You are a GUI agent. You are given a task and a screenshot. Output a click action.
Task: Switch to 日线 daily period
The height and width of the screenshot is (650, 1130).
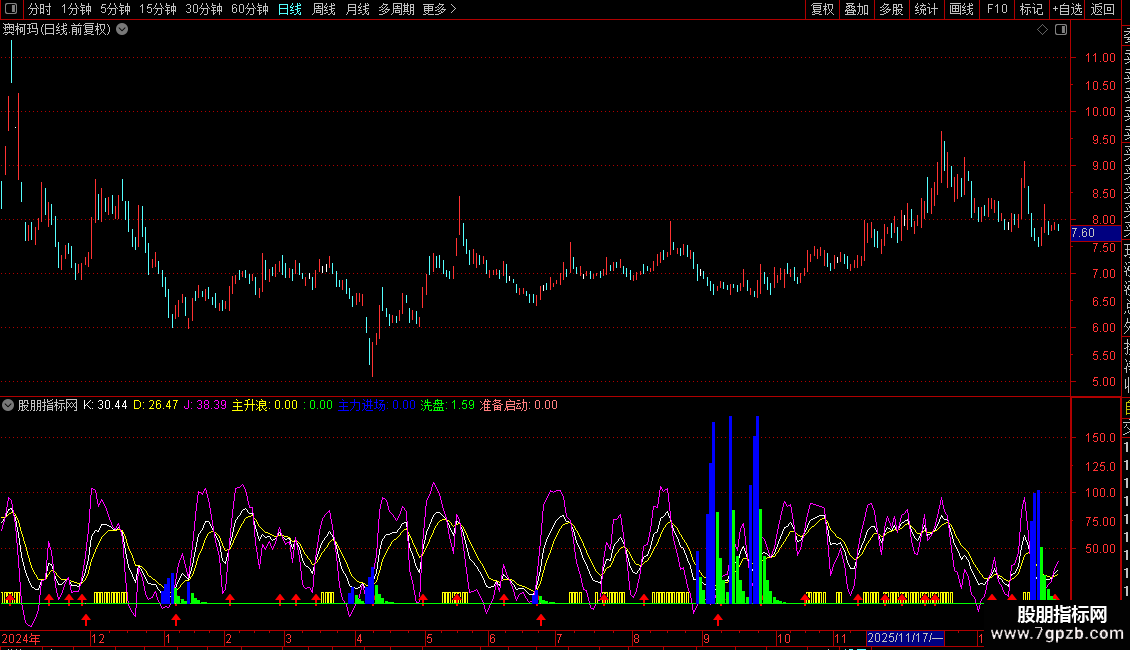tap(289, 10)
